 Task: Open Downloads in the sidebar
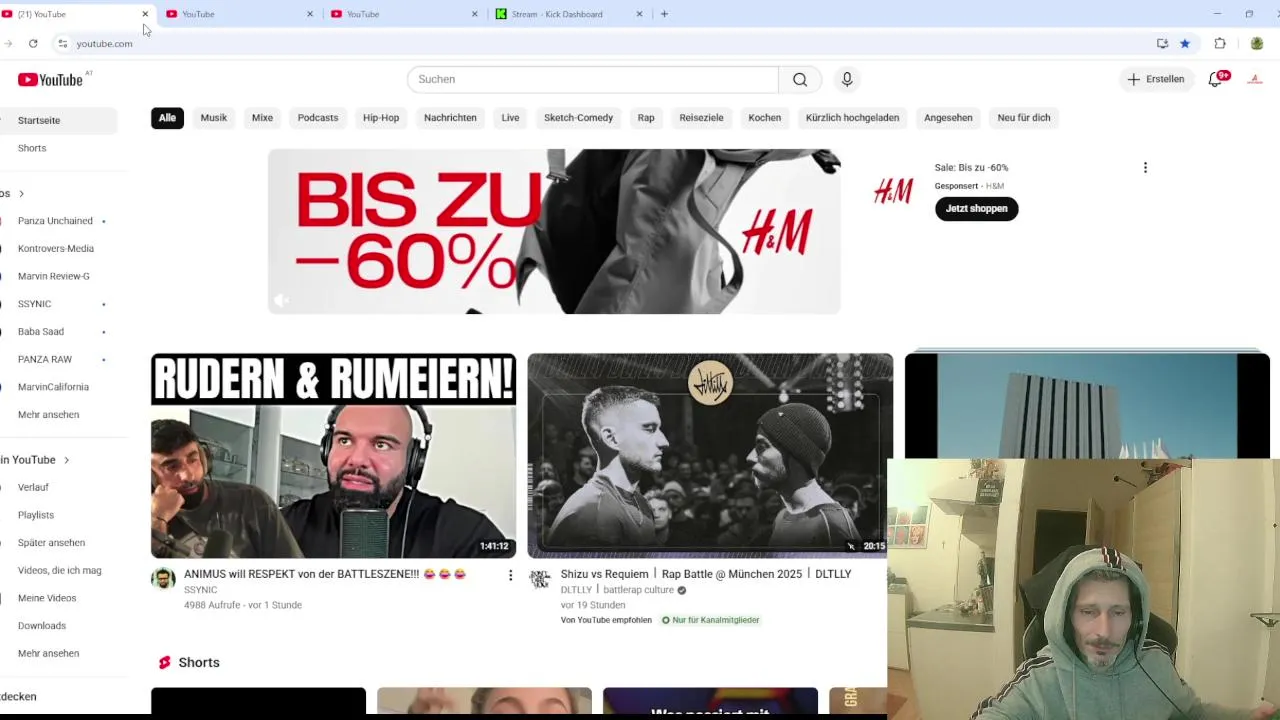[x=42, y=626]
